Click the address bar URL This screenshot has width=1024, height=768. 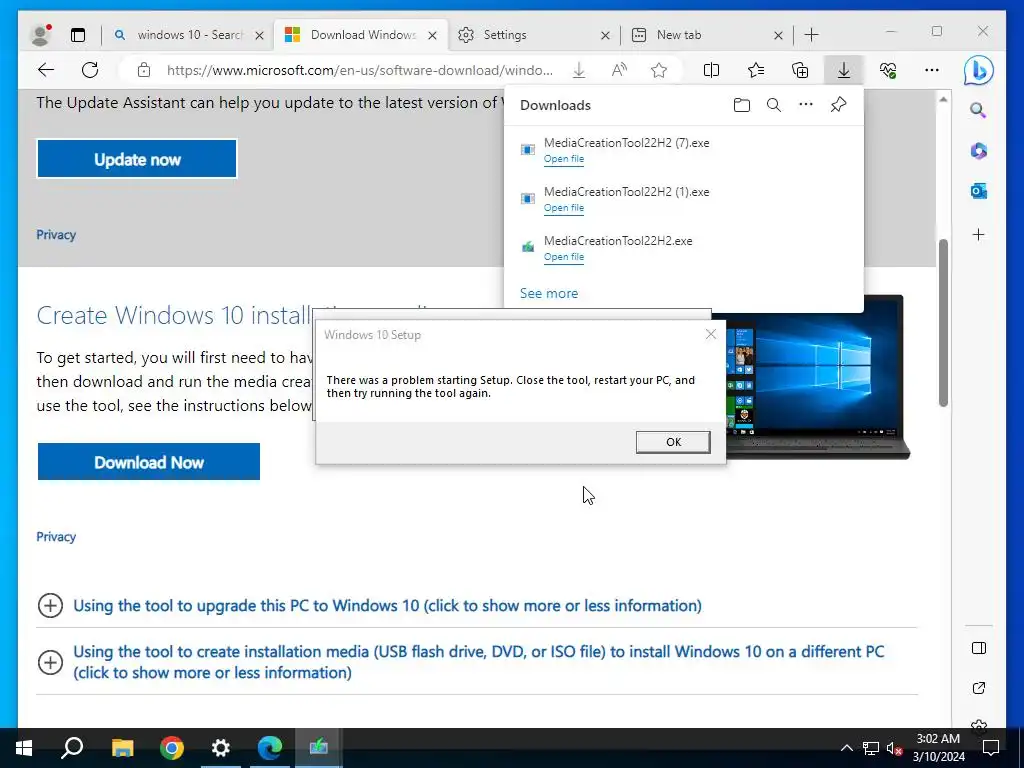(x=360, y=70)
